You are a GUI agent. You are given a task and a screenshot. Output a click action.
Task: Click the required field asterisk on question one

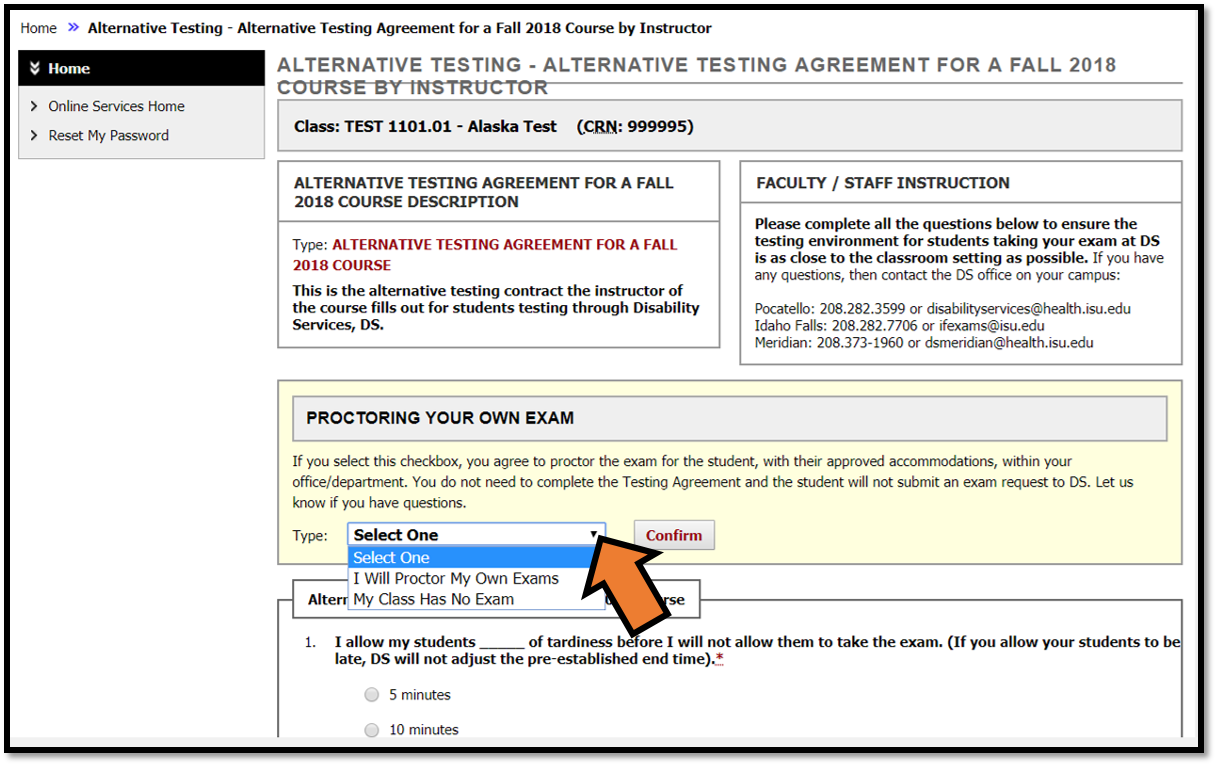click(x=722, y=658)
